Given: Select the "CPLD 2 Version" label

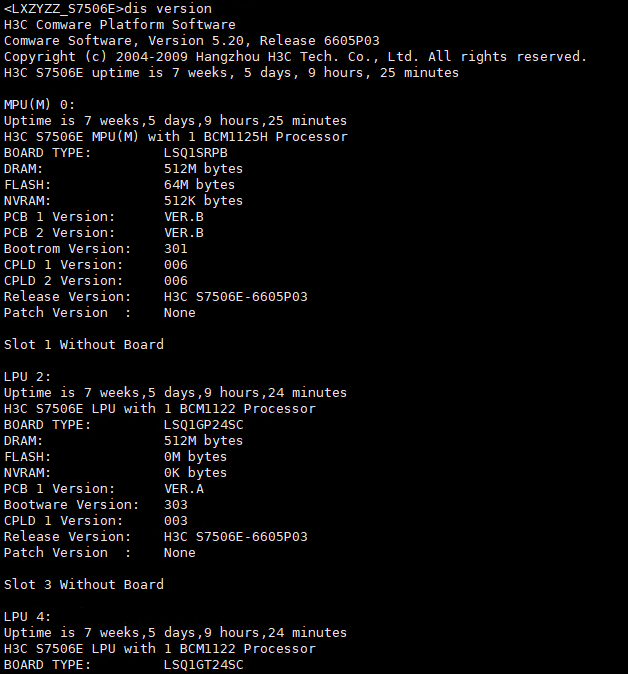Looking at the screenshot, I should tap(64, 281).
